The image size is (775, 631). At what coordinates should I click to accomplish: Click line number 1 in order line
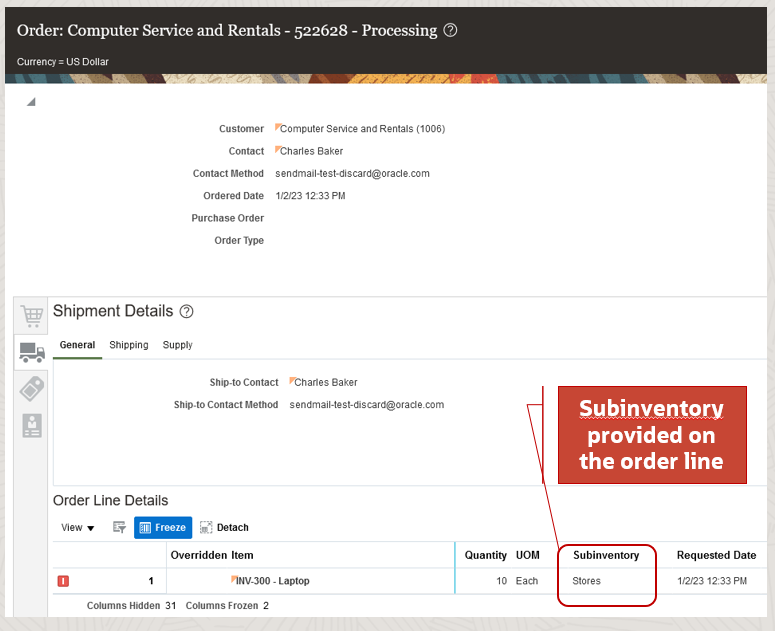coord(151,581)
